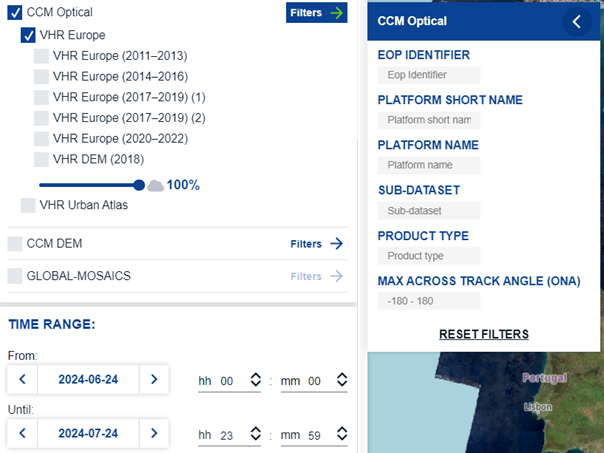Viewport: 604px width, 453px height.
Task: Adjust the From hour stepper
Action: pyautogui.click(x=255, y=380)
